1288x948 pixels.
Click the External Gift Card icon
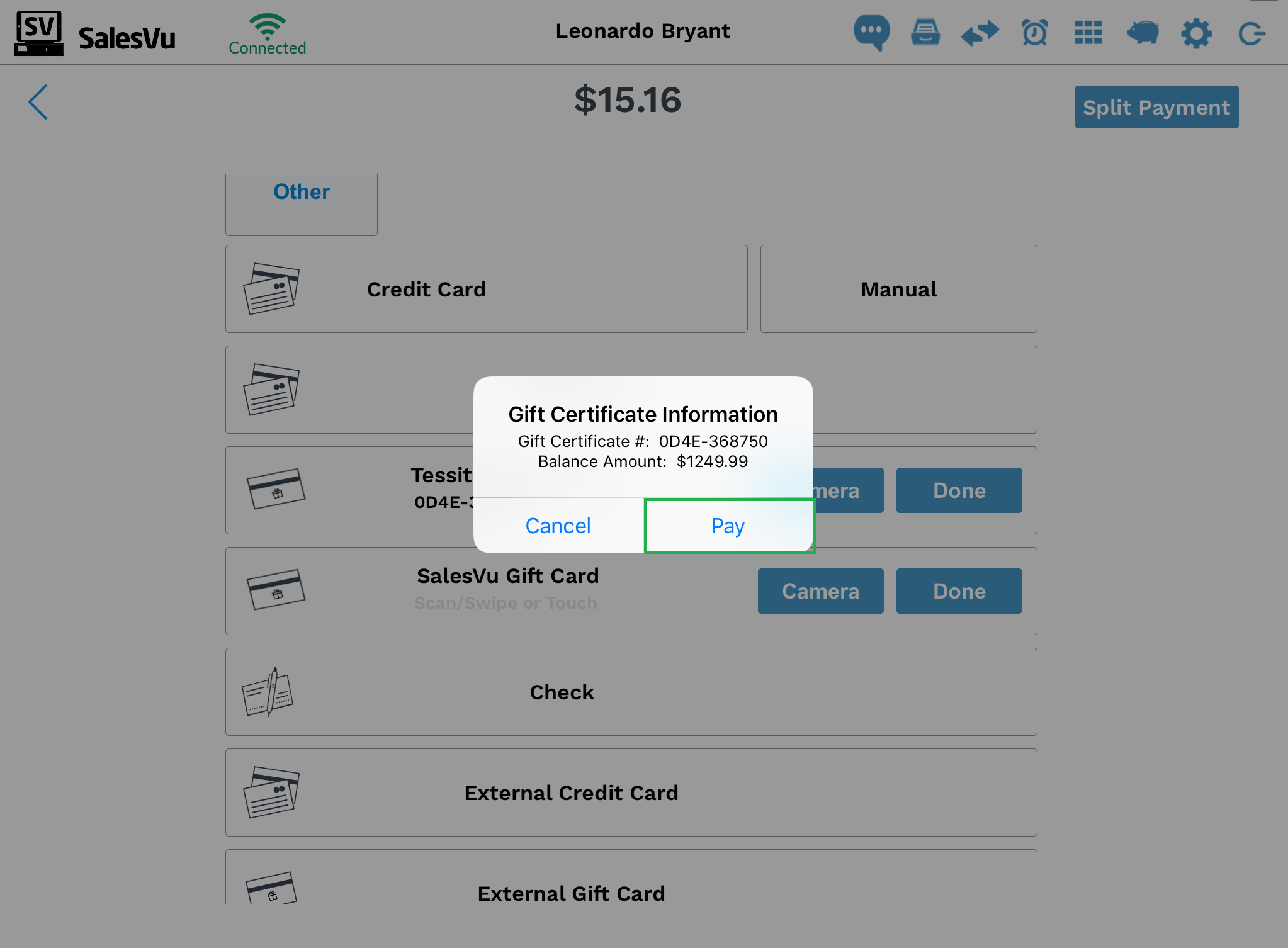click(271, 888)
